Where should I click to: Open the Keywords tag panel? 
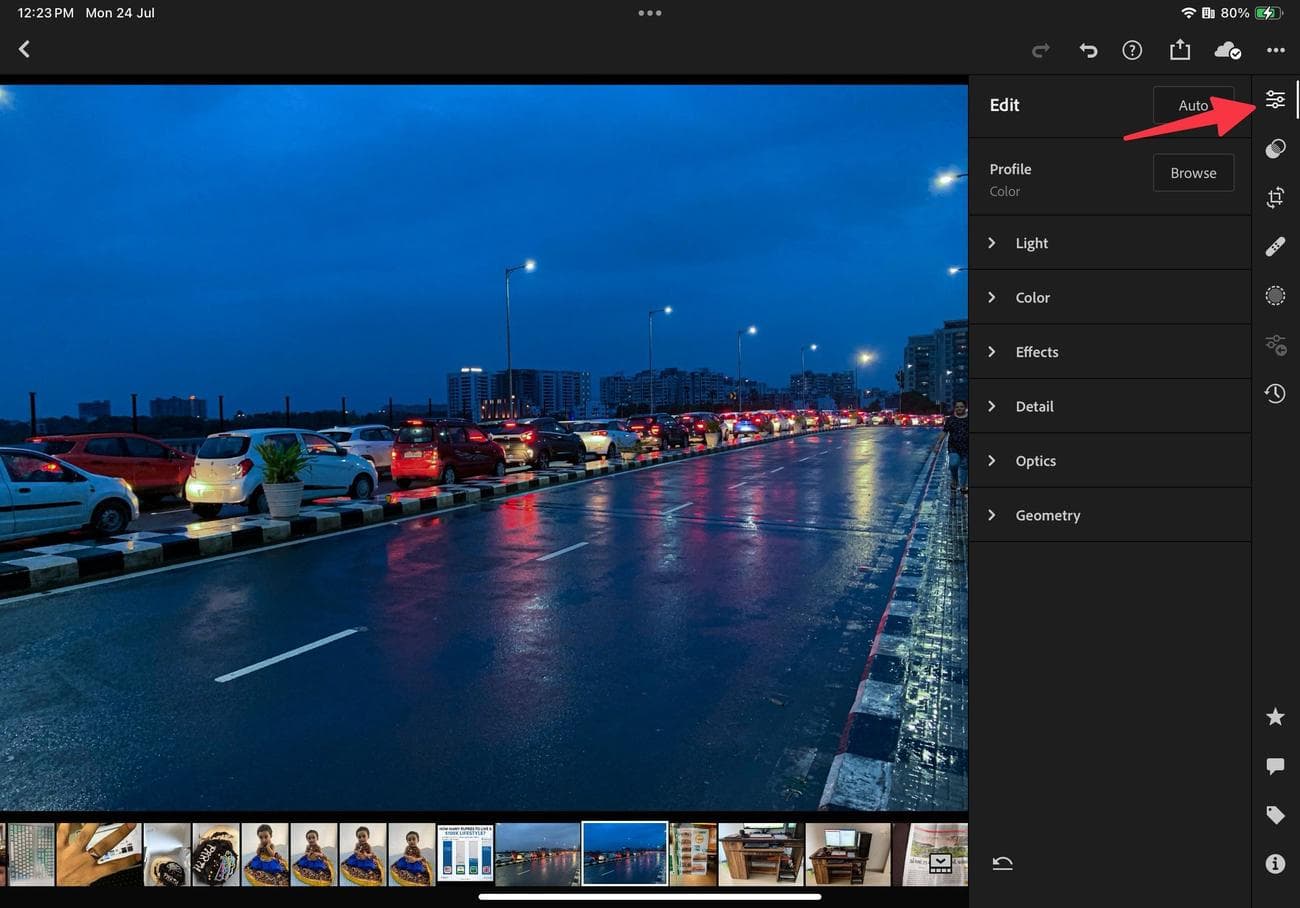click(x=1274, y=815)
